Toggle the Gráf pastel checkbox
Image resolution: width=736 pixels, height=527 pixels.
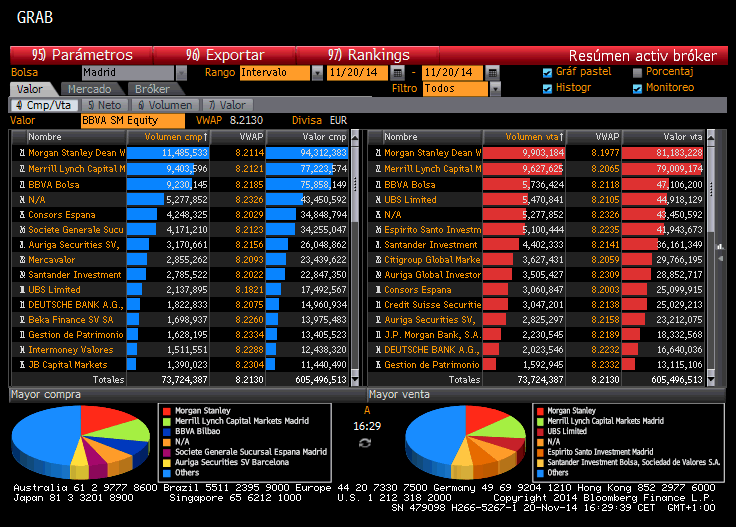547,72
